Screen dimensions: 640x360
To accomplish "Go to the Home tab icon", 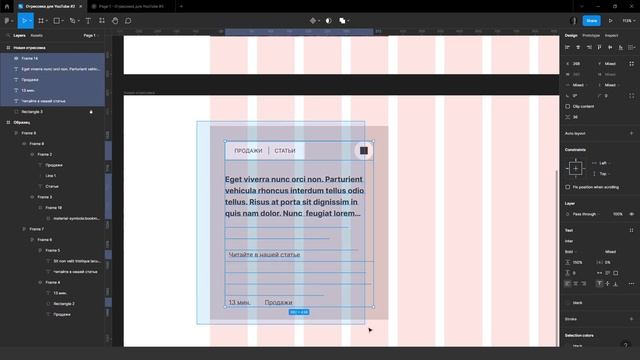I will tap(7, 7).
